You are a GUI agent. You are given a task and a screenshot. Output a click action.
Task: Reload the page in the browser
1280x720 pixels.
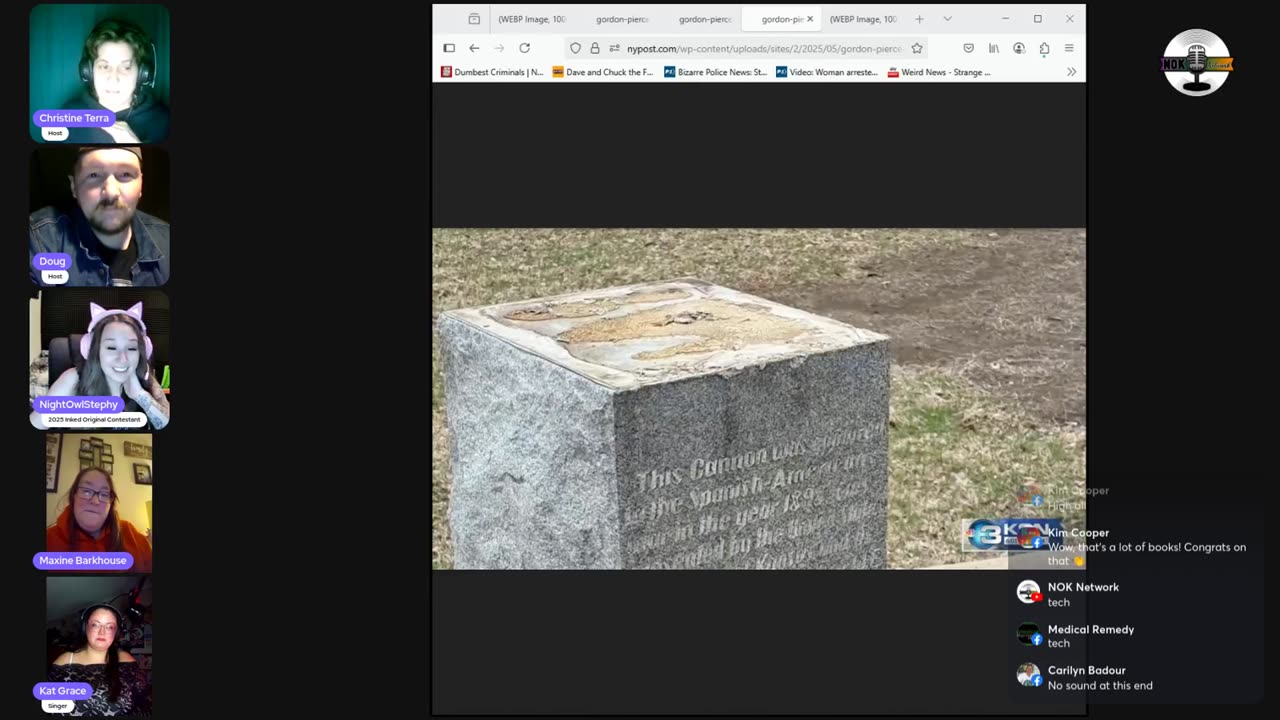coord(524,48)
